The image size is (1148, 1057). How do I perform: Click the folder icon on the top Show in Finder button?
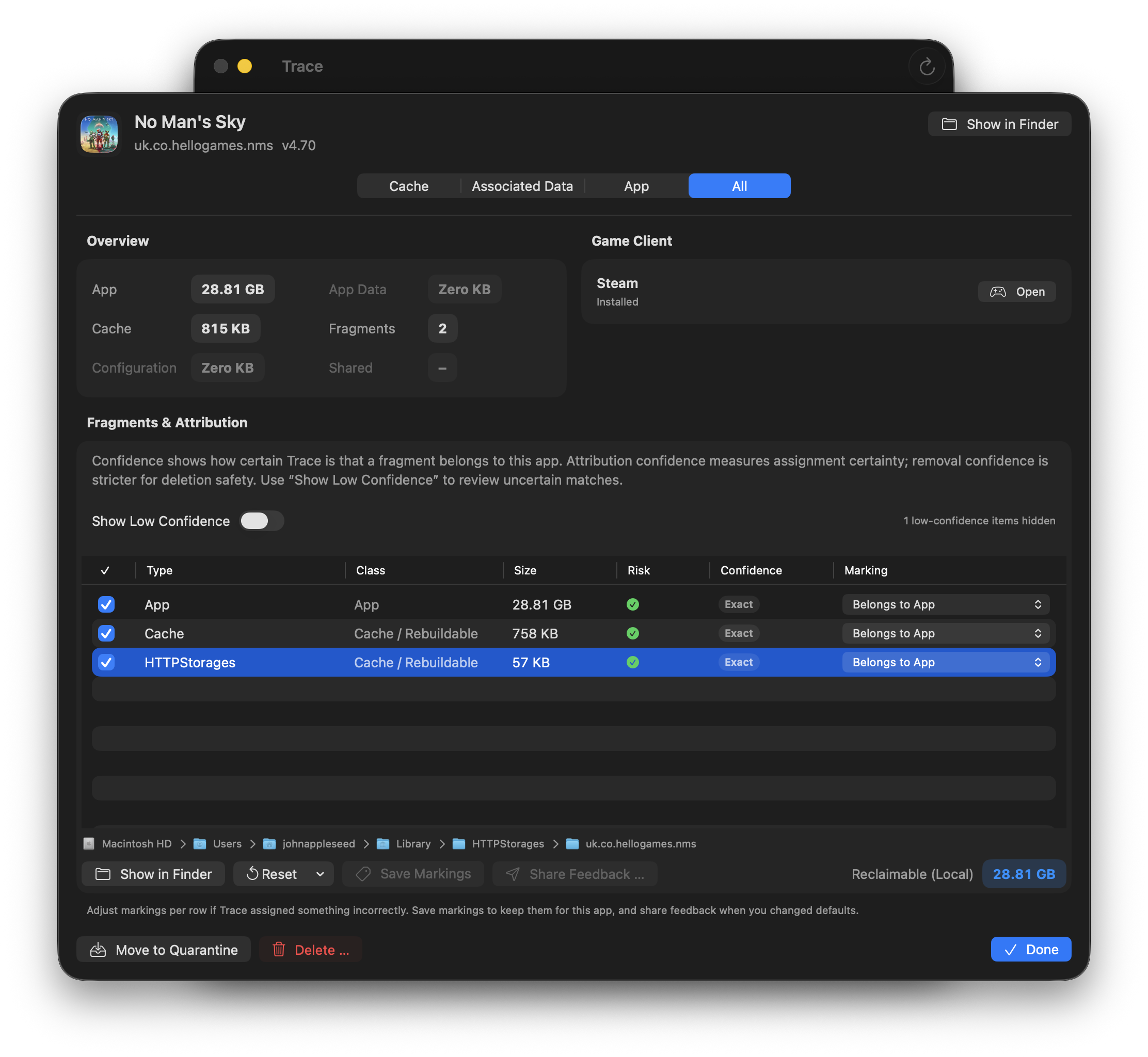point(950,124)
